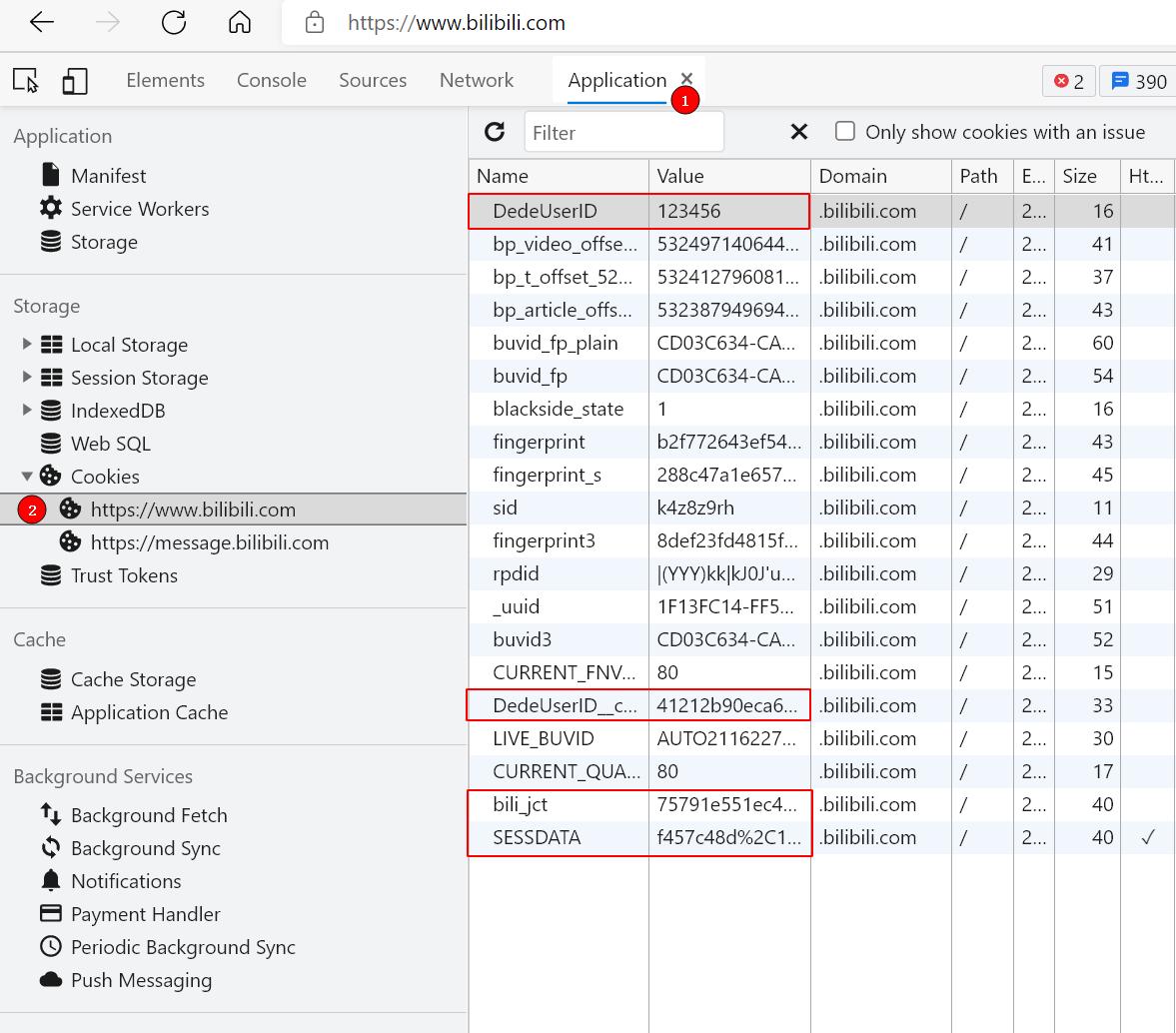The width and height of the screenshot is (1176, 1033).
Task: Select the Application tab
Action: (x=616, y=80)
